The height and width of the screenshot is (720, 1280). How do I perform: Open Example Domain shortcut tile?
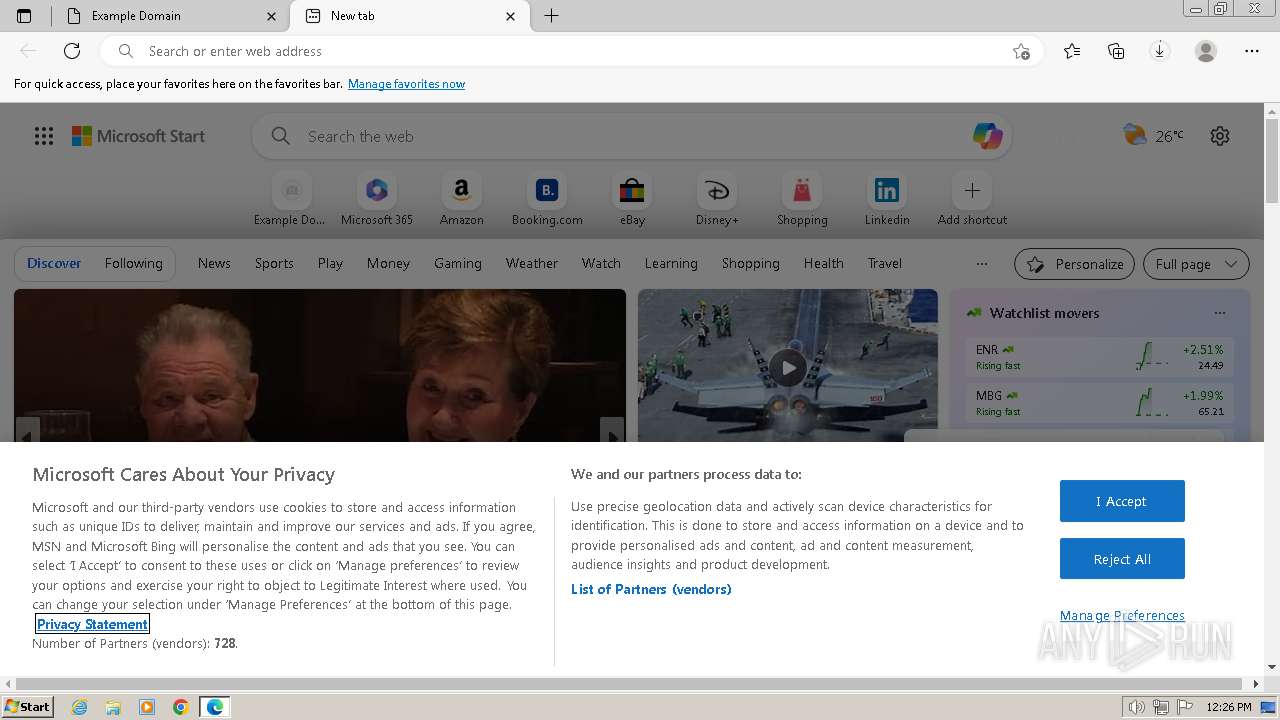[290, 199]
